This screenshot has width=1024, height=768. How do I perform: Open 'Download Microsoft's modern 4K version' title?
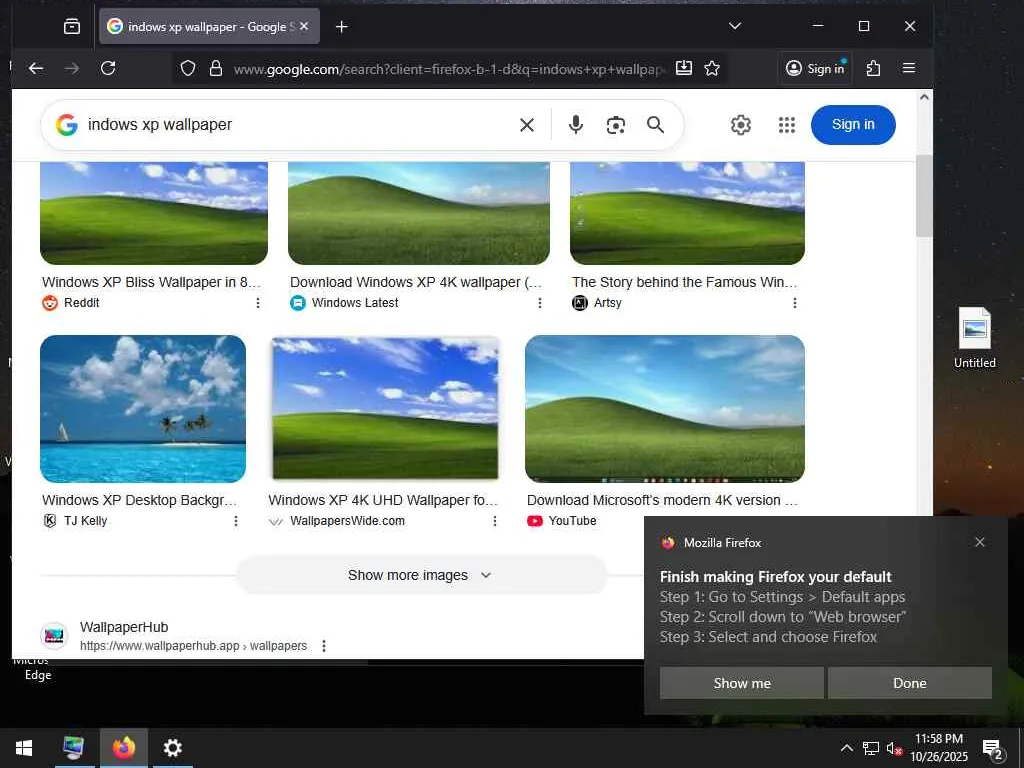click(x=662, y=500)
